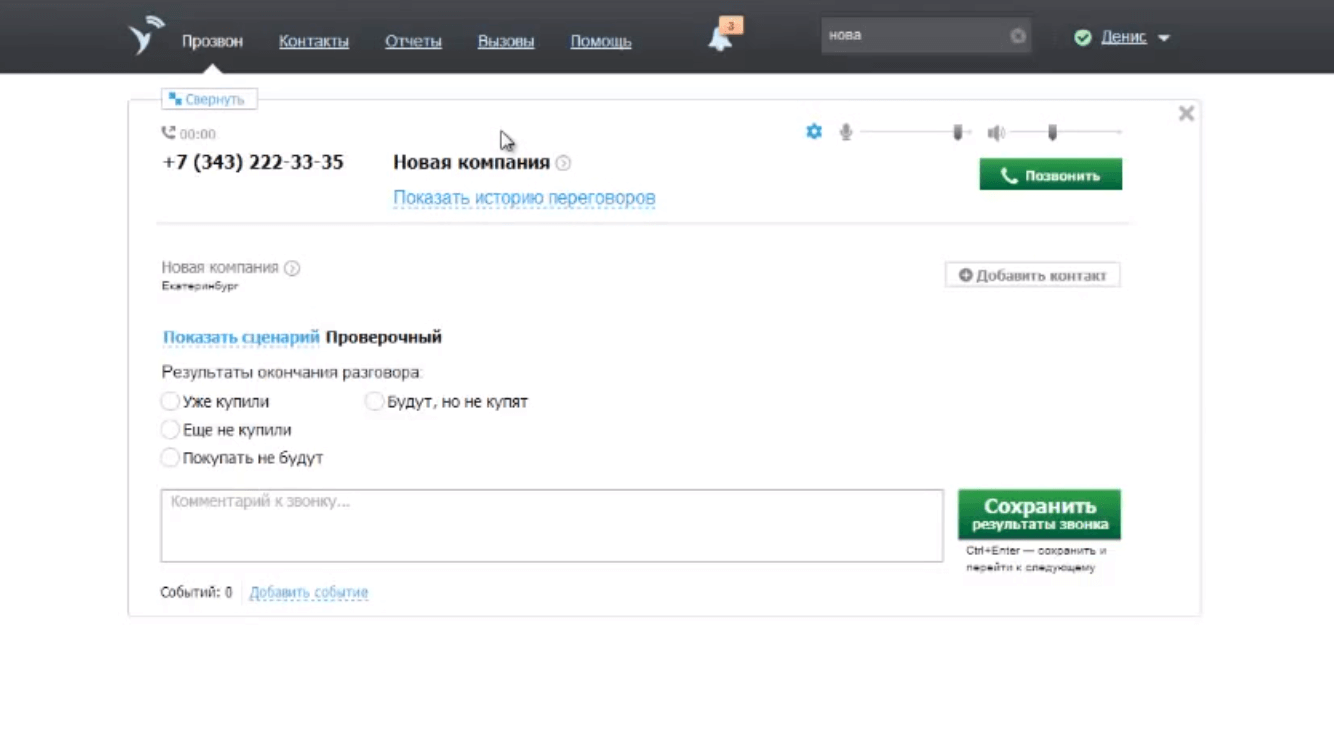This screenshot has height=733, width=1334.
Task: Clear the search field text
Action: click(1017, 36)
